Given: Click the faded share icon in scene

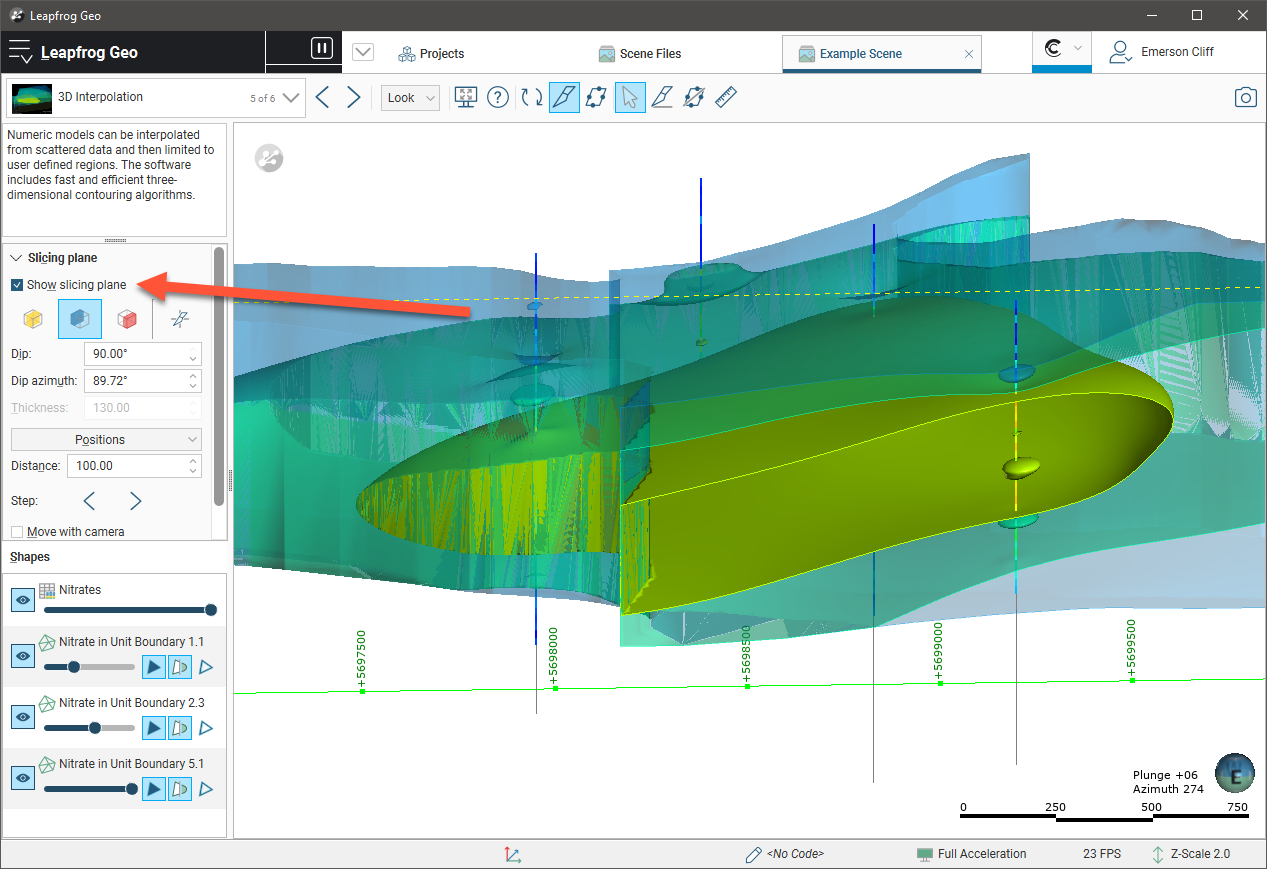Looking at the screenshot, I should click(x=269, y=157).
